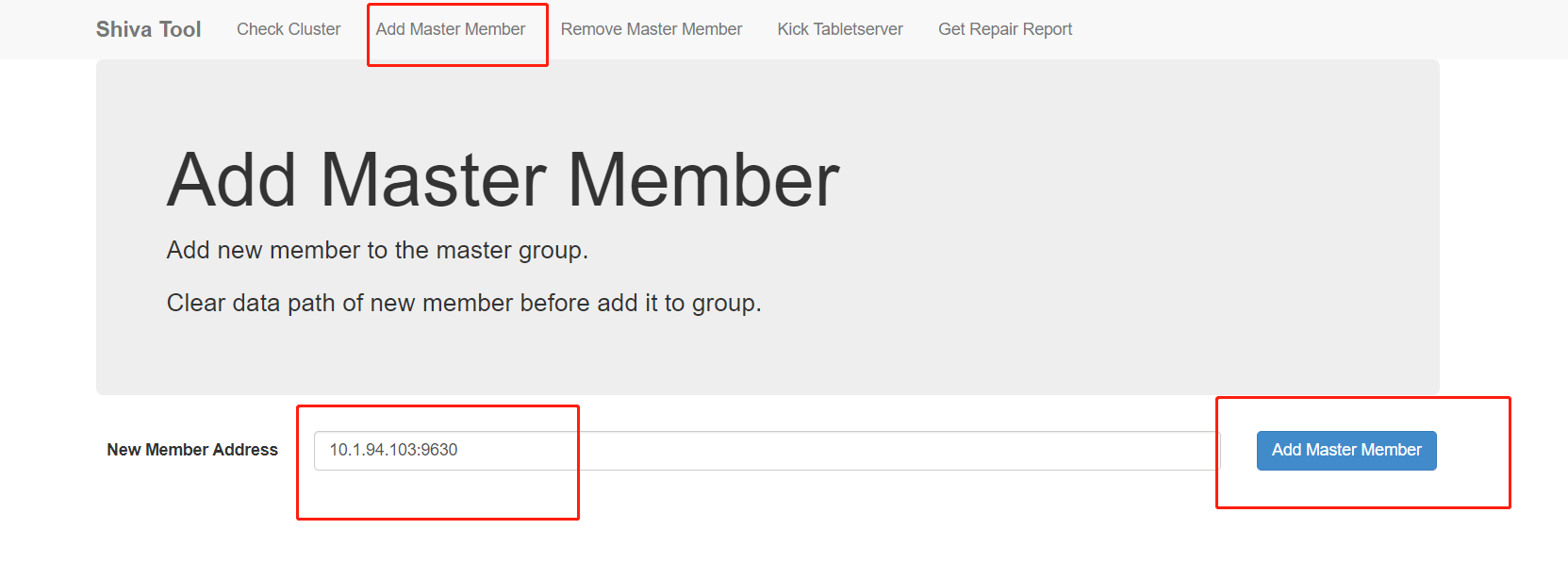
Task: Place cursor after the 10.1.94.103:9630 text
Action: coord(460,451)
